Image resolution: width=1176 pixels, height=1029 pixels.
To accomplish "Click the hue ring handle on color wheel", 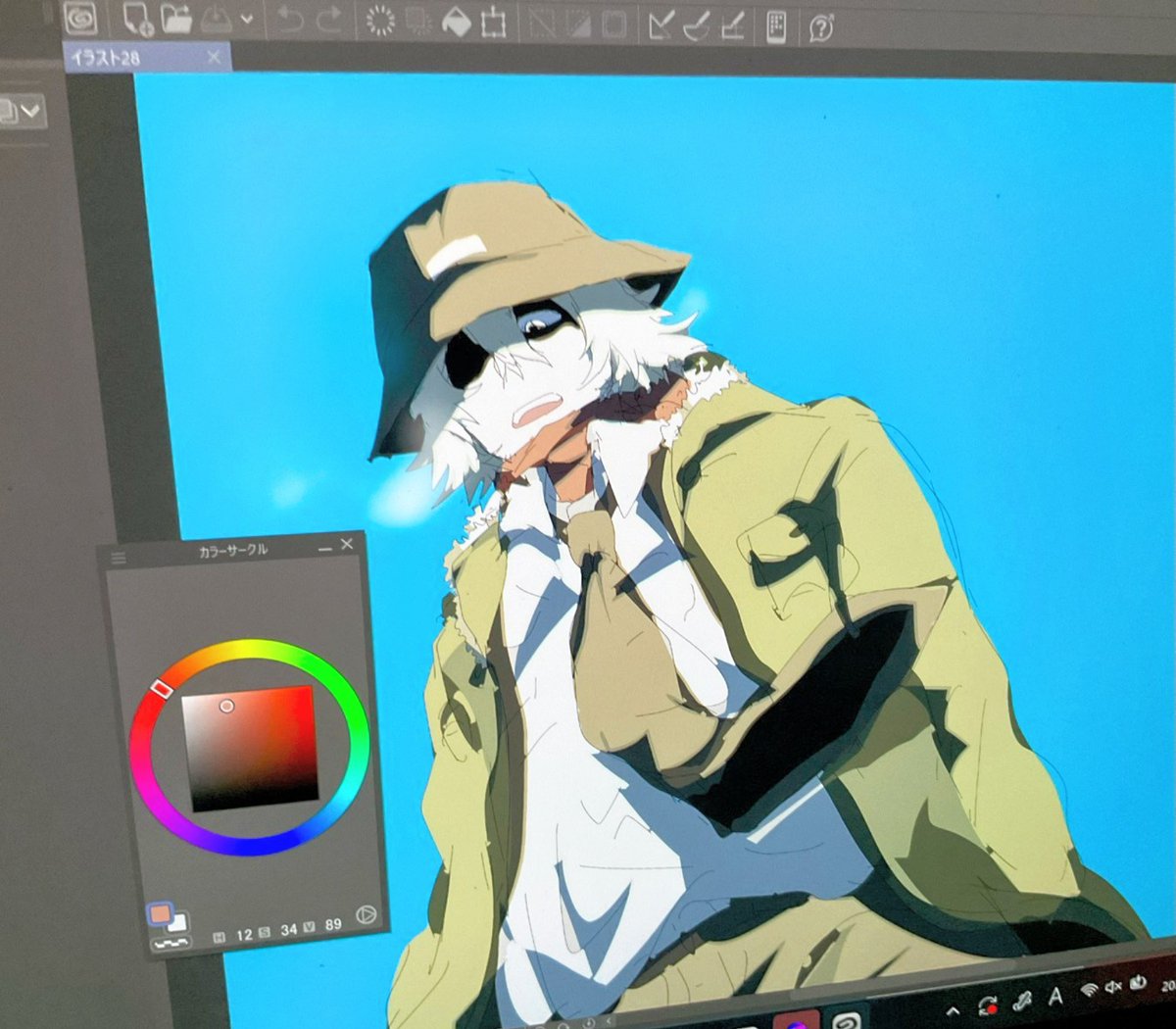I will 163,690.
